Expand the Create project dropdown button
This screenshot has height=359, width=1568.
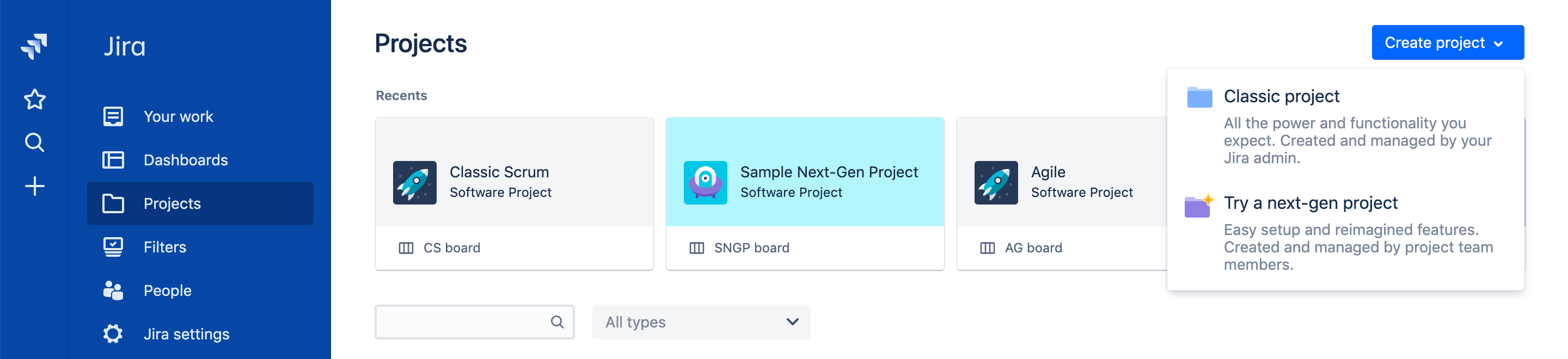coord(1447,42)
